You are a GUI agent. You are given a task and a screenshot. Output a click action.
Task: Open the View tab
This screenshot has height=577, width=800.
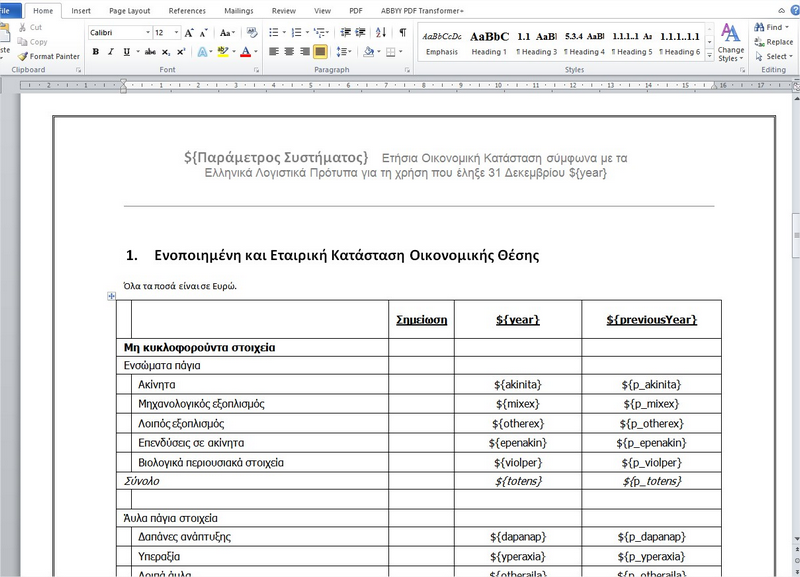[x=322, y=11]
